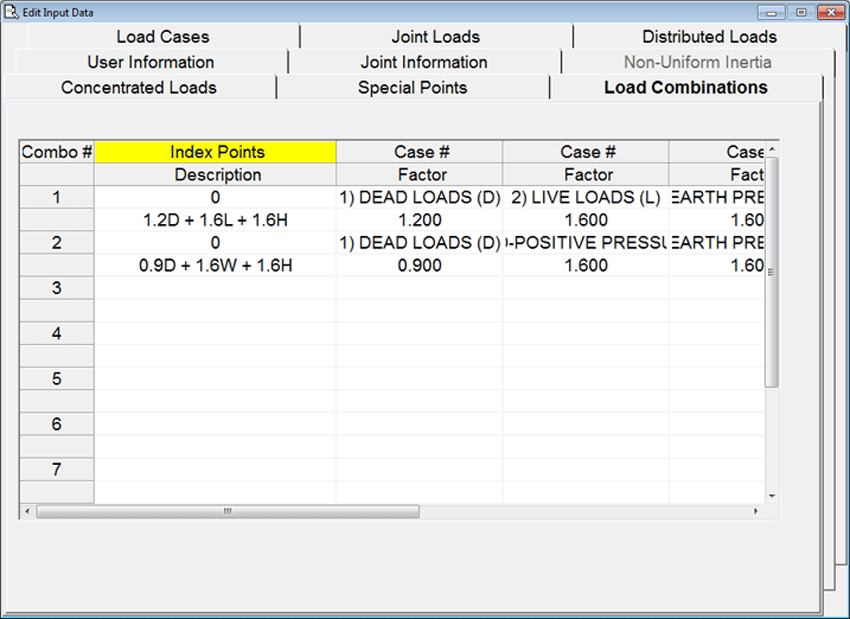Click the yellow Index Points header
Screen dimensions: 850x619
(216, 152)
